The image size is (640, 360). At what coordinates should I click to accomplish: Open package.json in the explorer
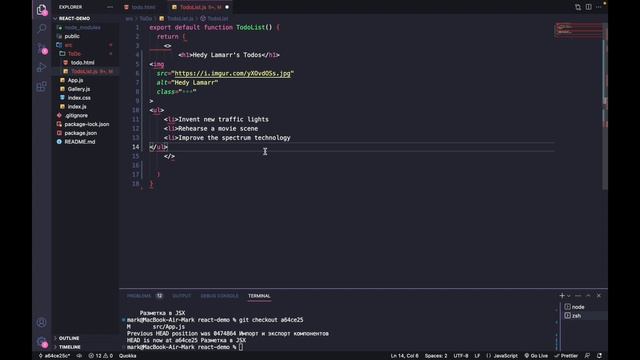tap(80, 133)
